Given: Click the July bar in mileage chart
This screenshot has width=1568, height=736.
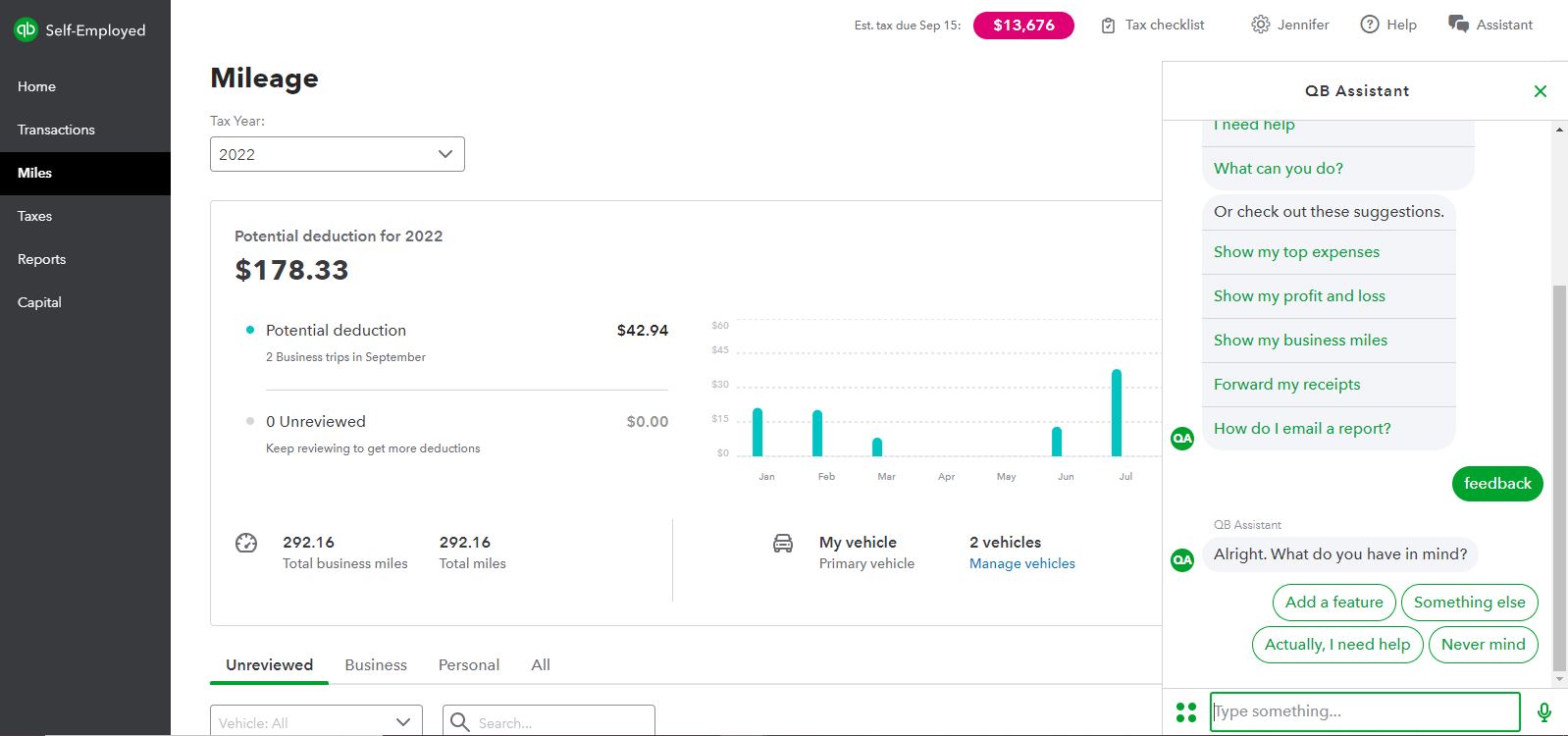Looking at the screenshot, I should point(1117,413).
